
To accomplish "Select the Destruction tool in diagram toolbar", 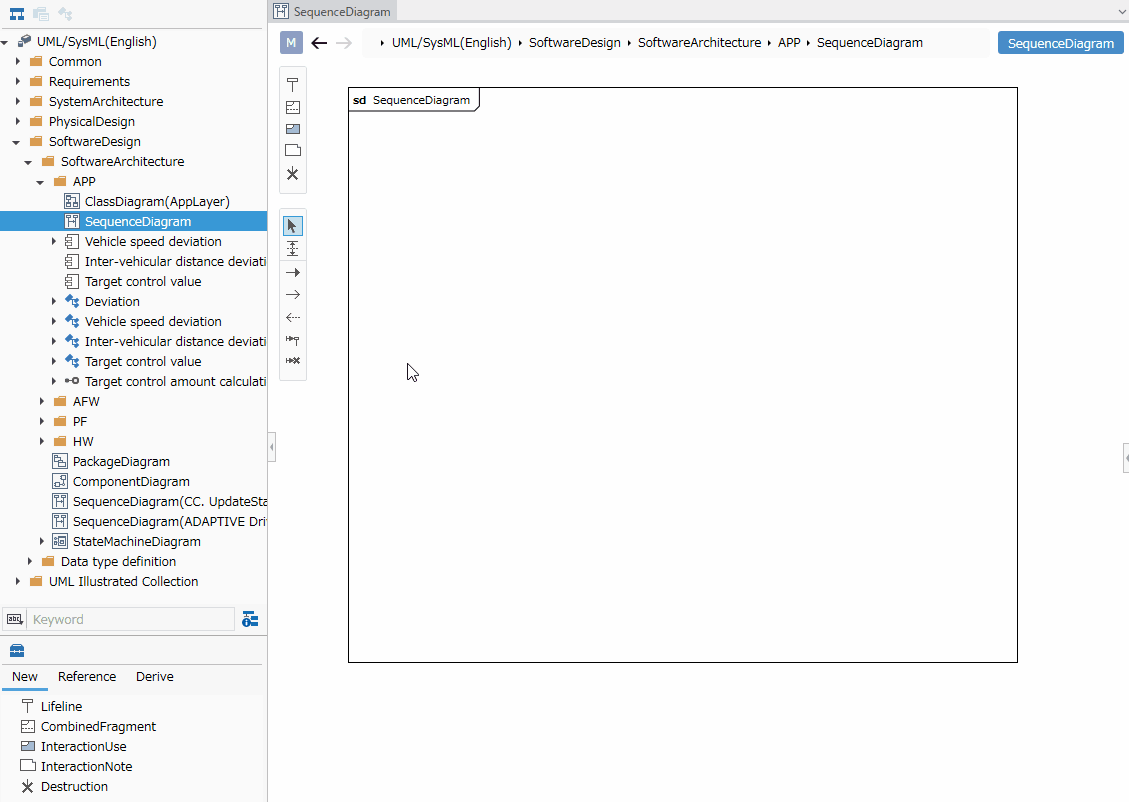I will pos(292,174).
